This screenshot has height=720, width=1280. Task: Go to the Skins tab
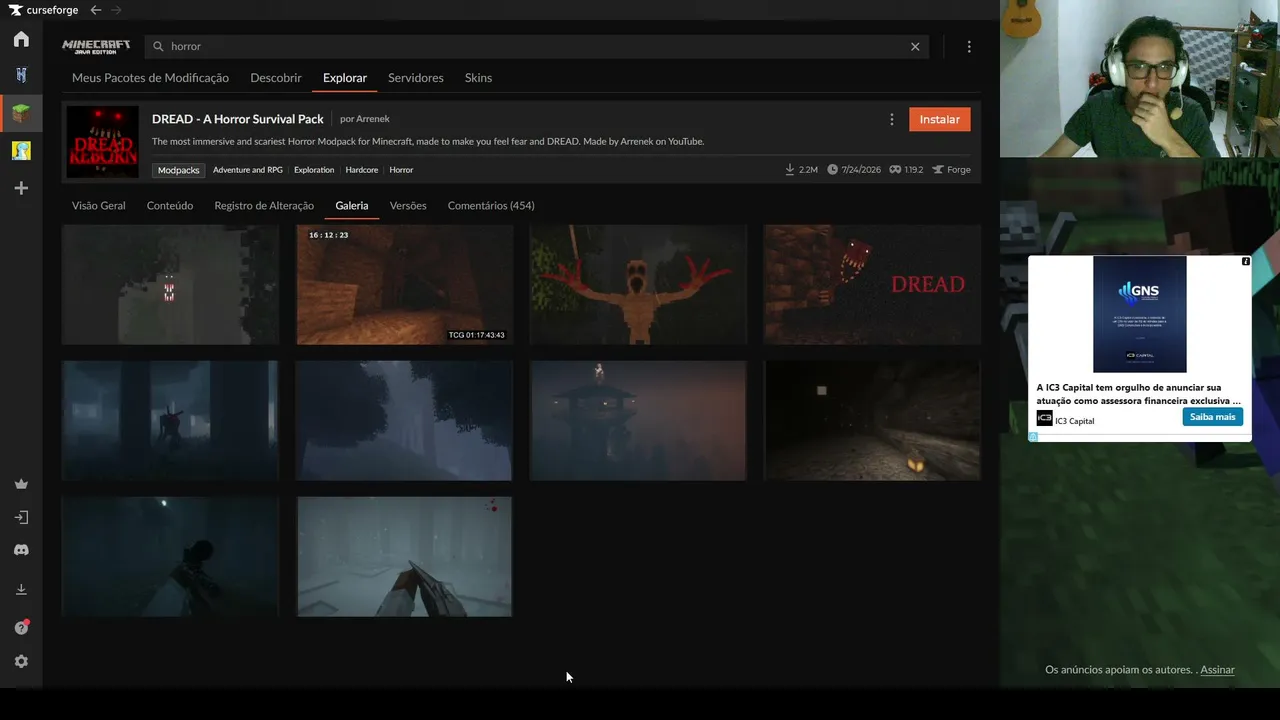click(x=478, y=78)
